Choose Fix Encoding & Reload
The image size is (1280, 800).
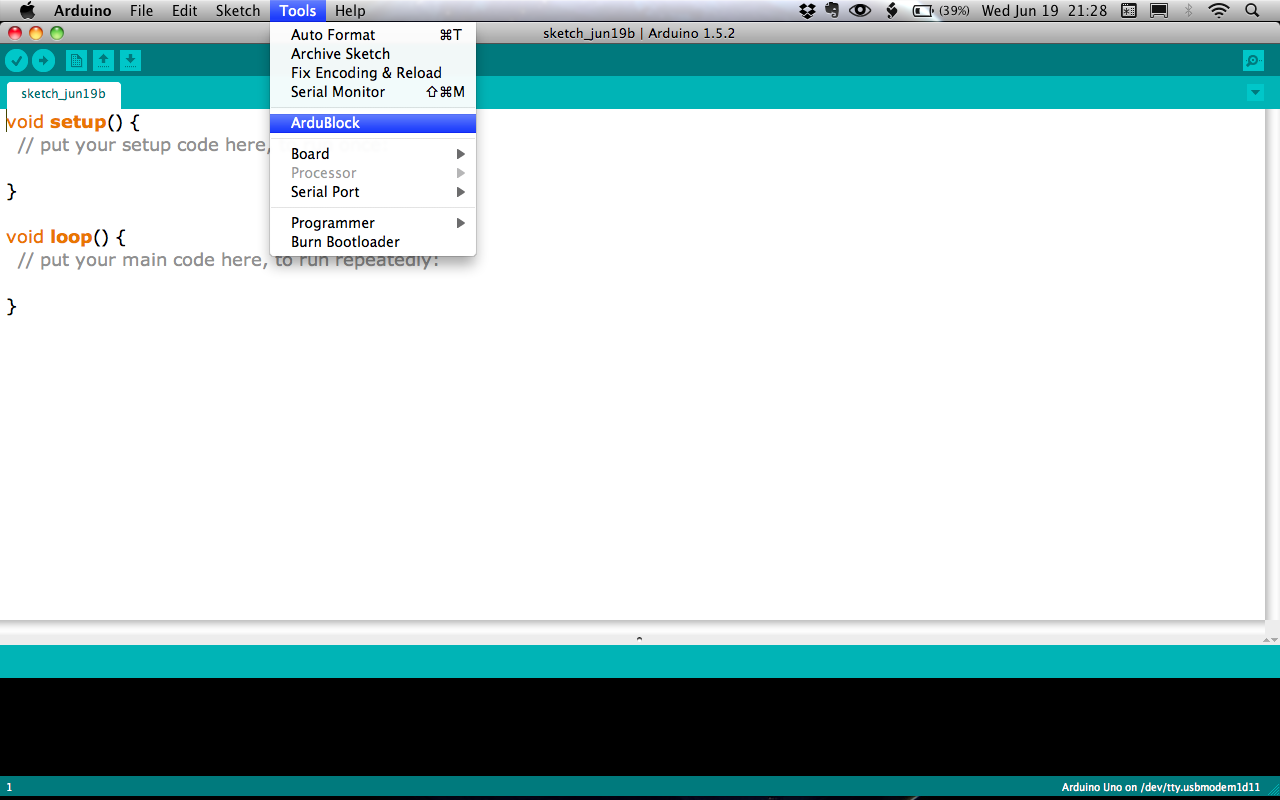tap(373, 73)
